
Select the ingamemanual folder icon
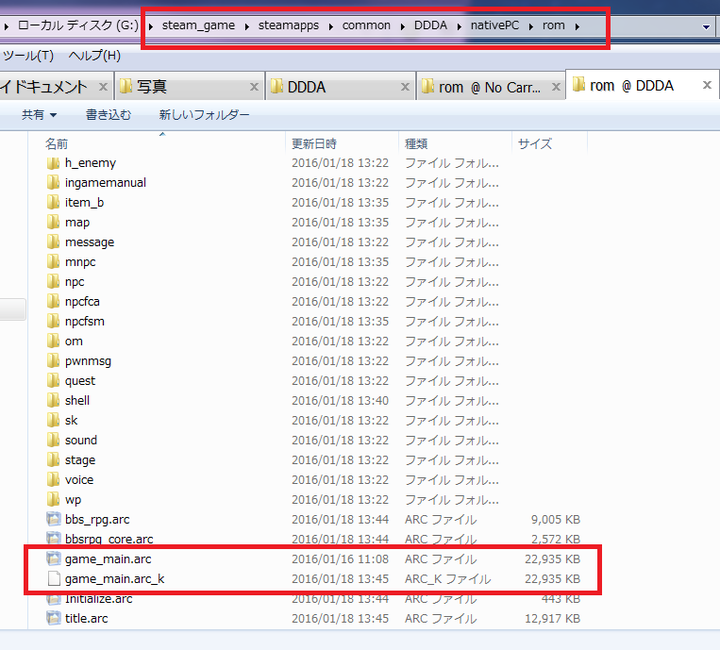coord(53,183)
